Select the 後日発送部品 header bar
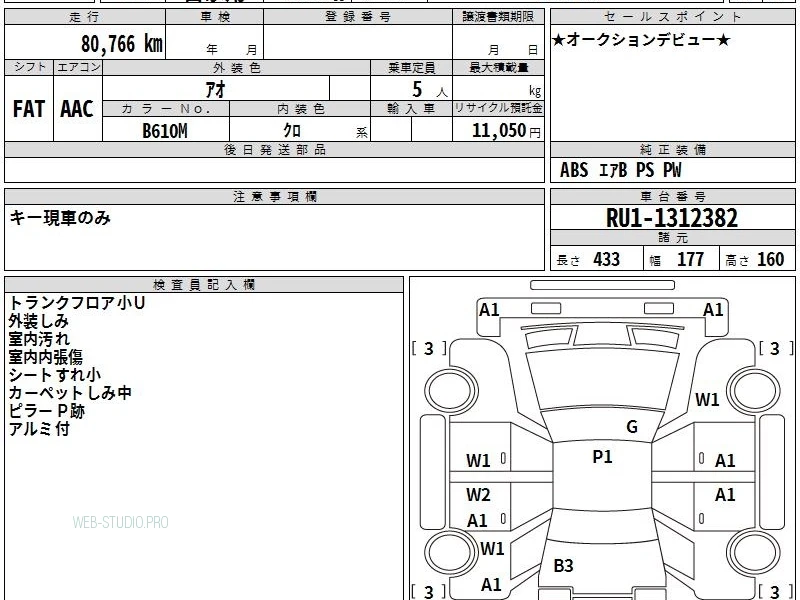The height and width of the screenshot is (600, 800). point(274,150)
